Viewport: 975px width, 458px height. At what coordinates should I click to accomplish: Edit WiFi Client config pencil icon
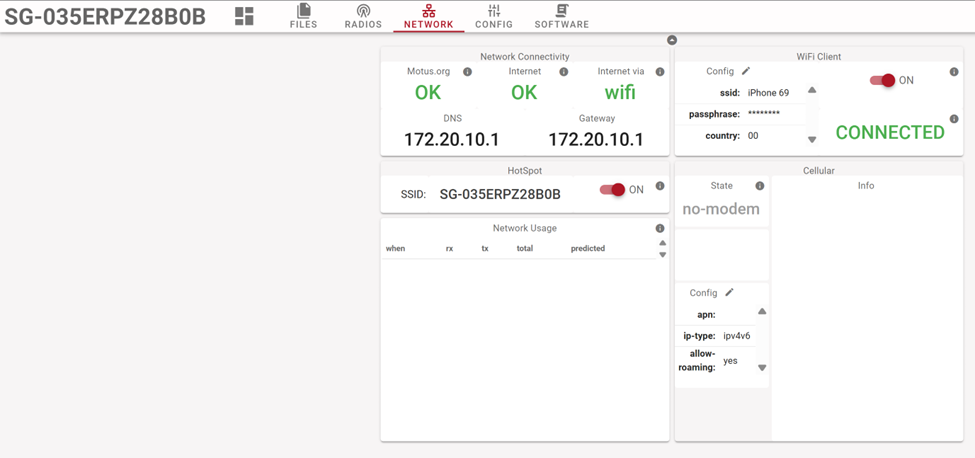(x=746, y=72)
